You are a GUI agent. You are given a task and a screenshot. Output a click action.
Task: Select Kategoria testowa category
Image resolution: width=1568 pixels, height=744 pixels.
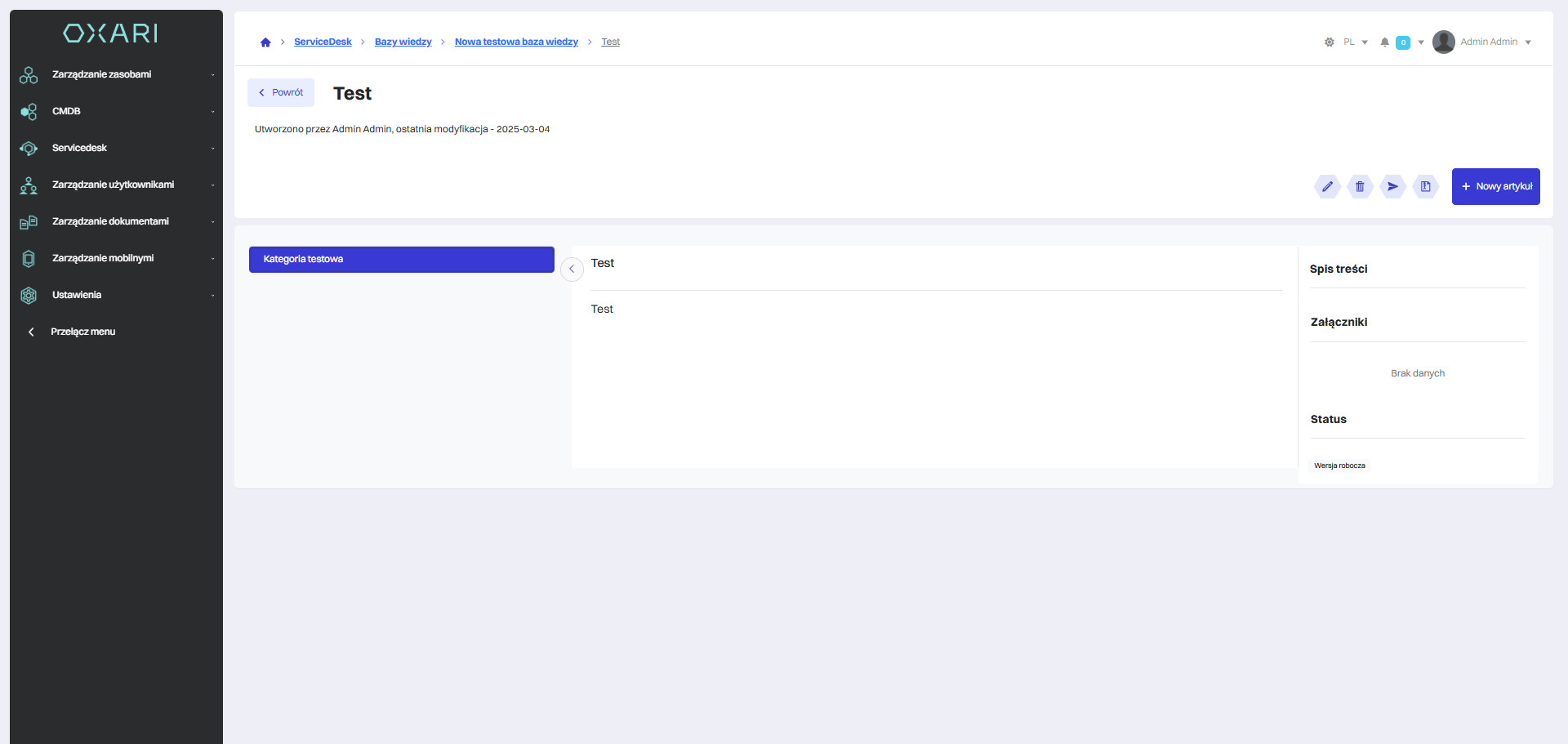[401, 259]
